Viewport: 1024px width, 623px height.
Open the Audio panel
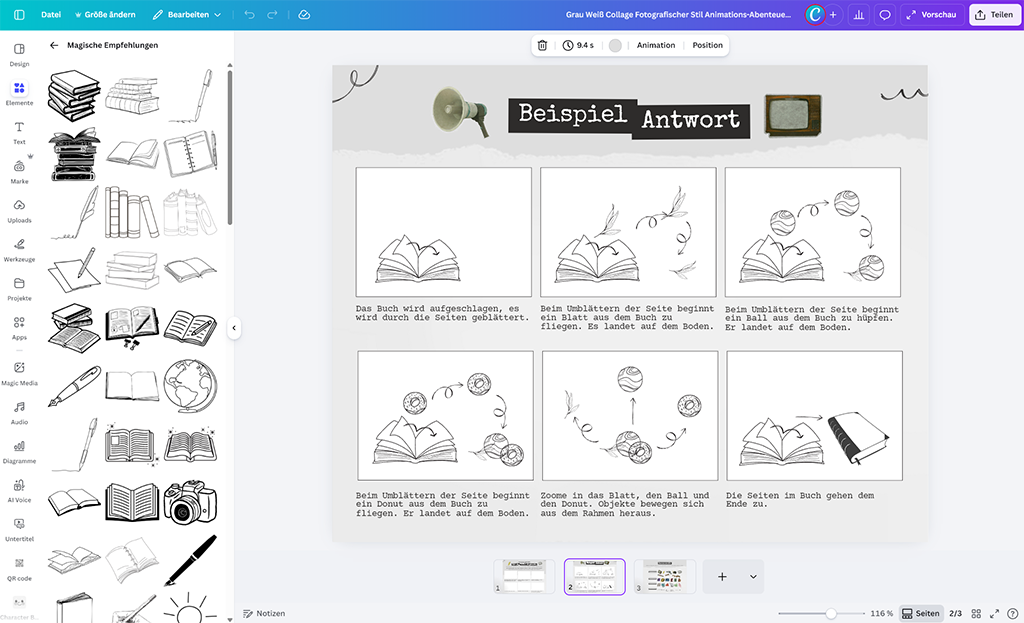[x=19, y=413]
